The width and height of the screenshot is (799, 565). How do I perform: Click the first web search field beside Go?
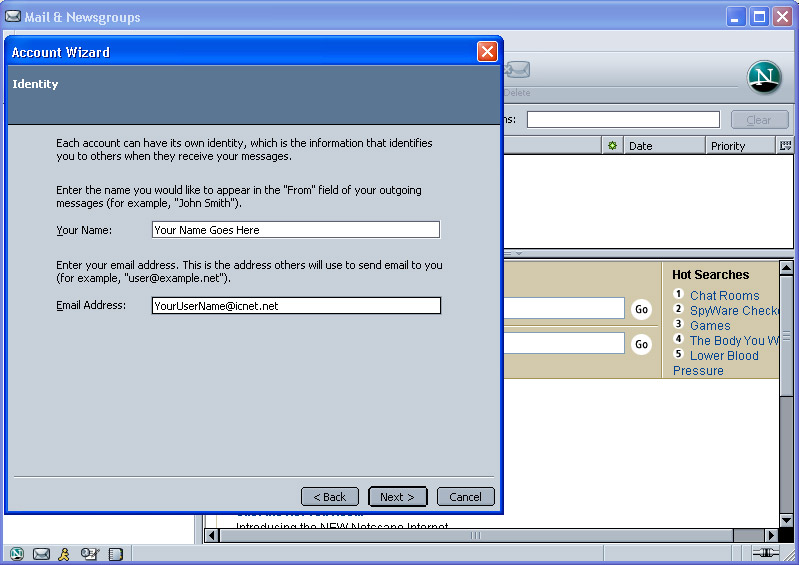point(564,308)
